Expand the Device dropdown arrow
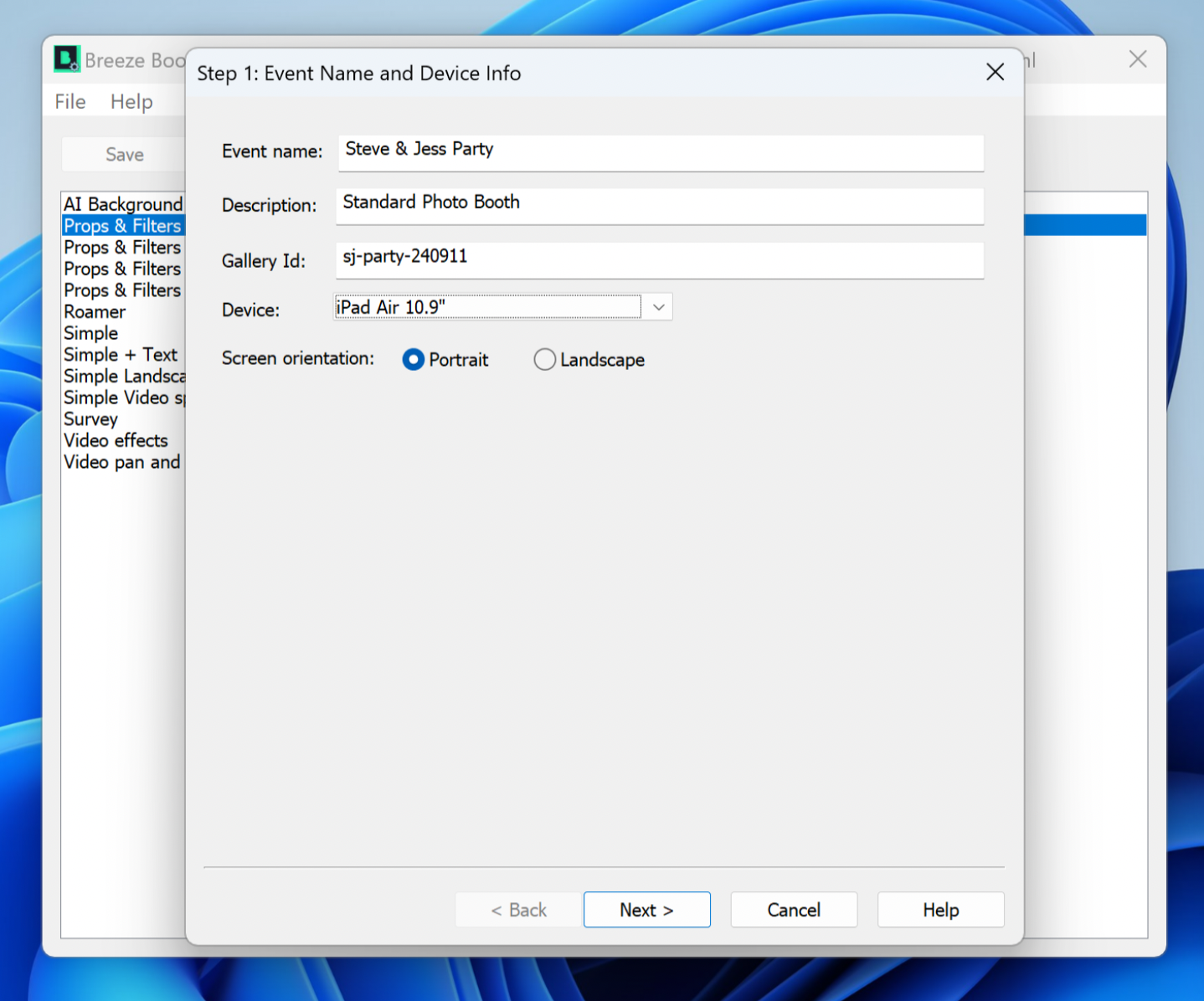This screenshot has width=1204, height=1001. 658,308
